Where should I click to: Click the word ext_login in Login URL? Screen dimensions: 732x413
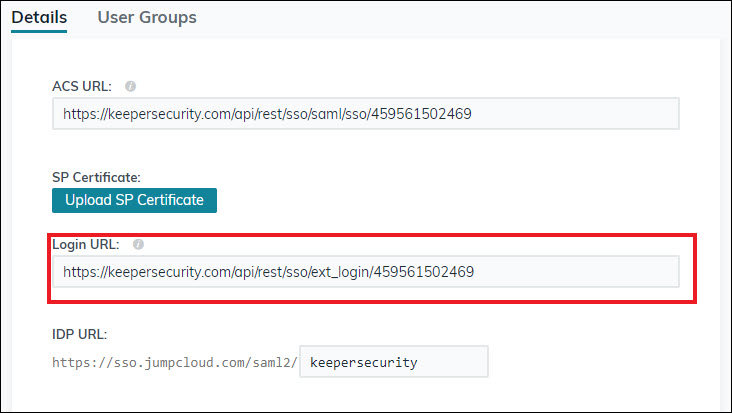click(x=337, y=272)
